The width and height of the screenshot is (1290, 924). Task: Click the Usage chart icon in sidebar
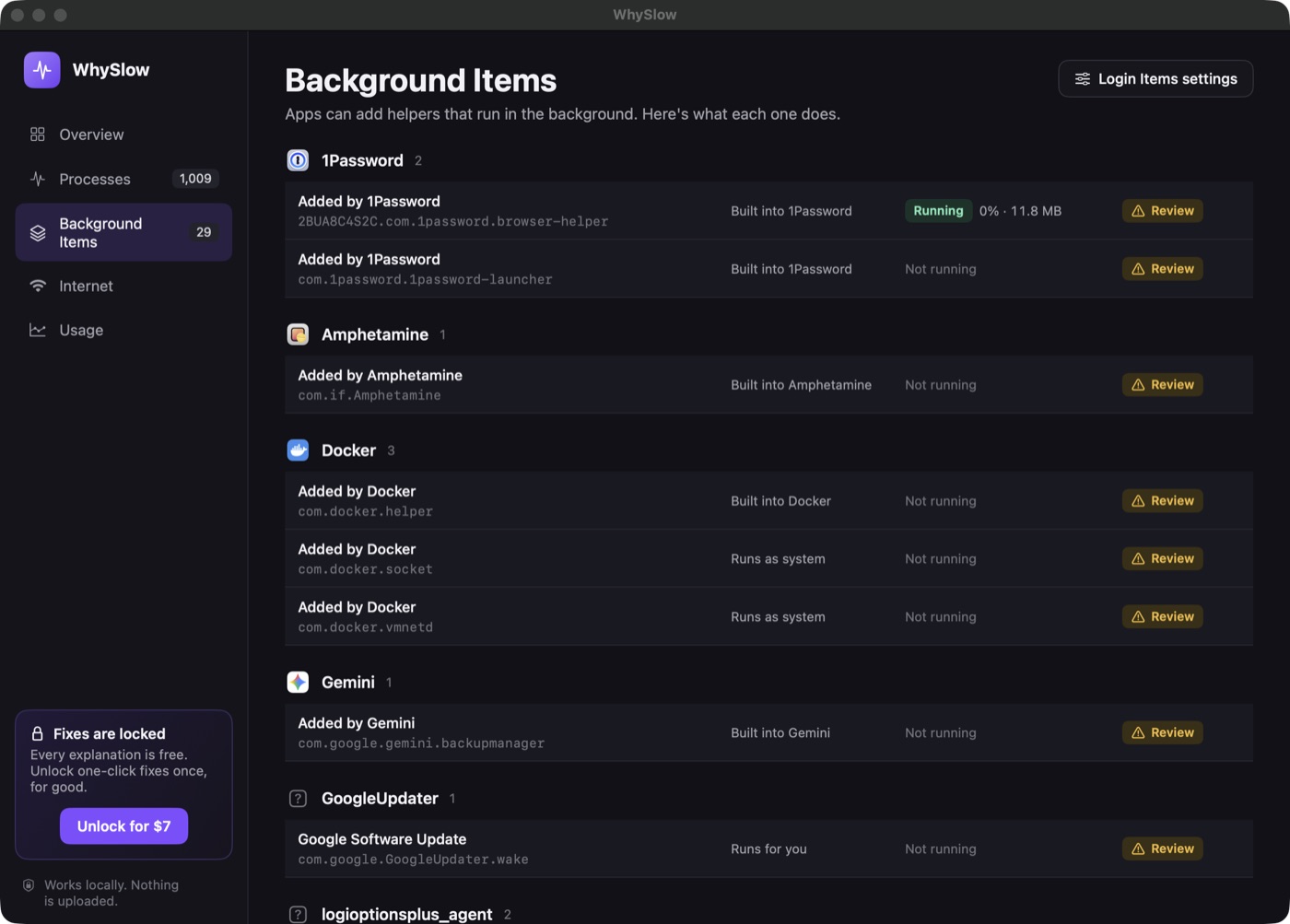point(38,330)
